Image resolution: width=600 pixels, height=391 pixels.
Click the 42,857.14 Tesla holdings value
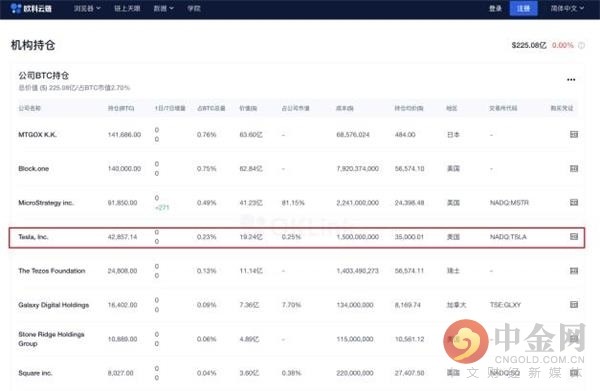122,237
